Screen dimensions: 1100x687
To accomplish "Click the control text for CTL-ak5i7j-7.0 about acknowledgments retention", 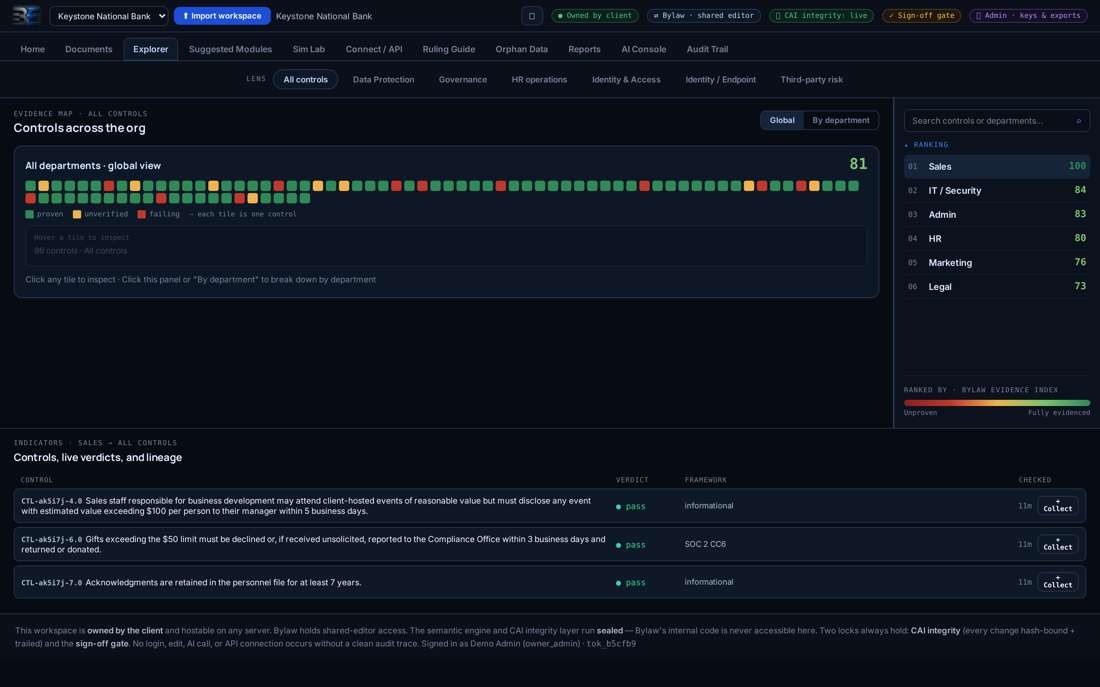I will [223, 582].
